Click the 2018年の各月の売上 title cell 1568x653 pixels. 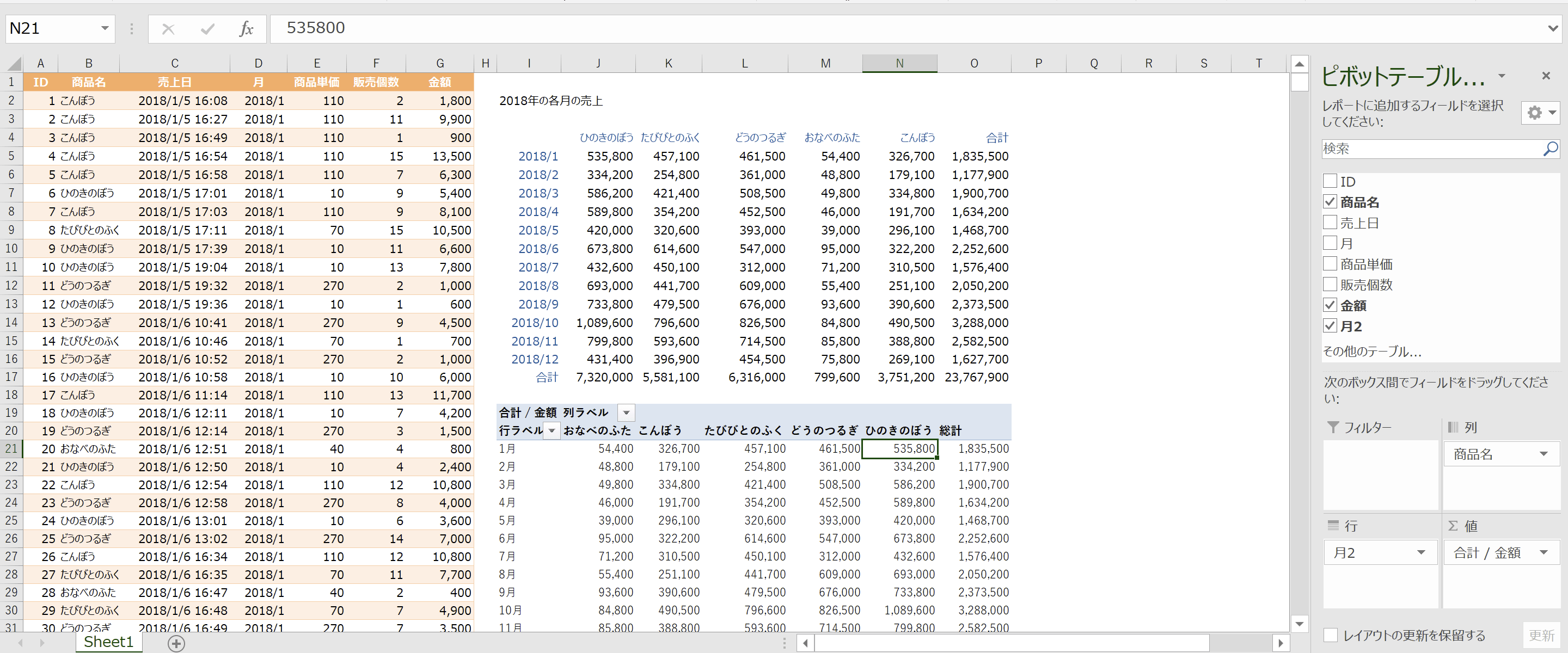coord(551,101)
